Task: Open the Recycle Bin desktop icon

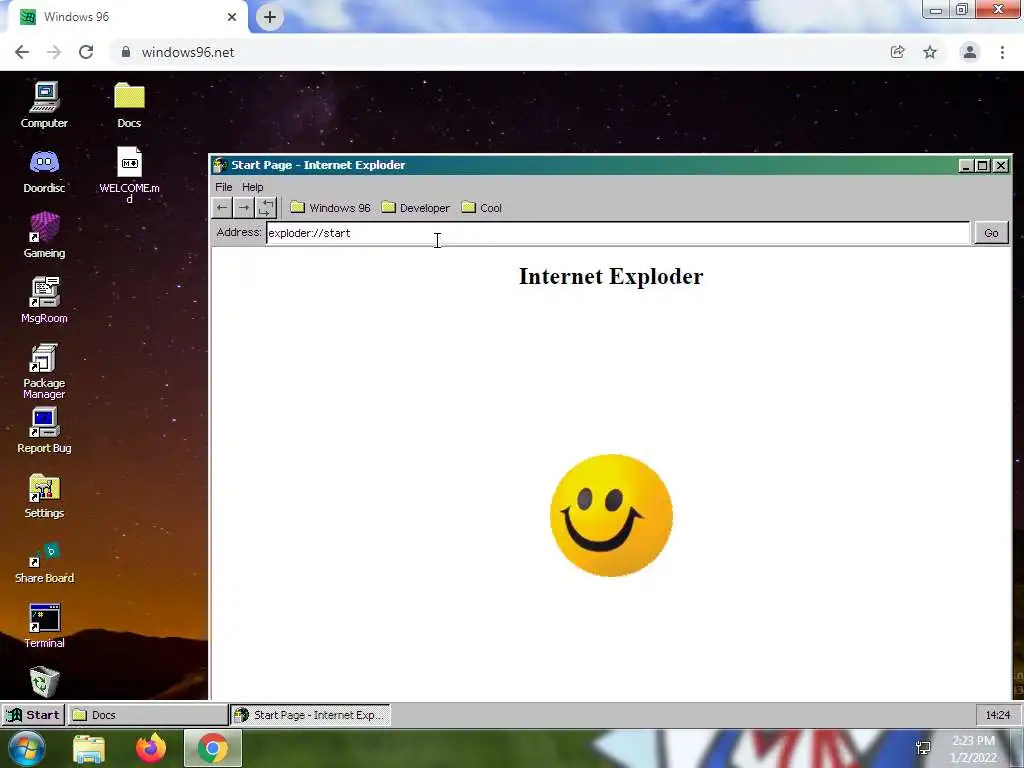Action: 44,682
